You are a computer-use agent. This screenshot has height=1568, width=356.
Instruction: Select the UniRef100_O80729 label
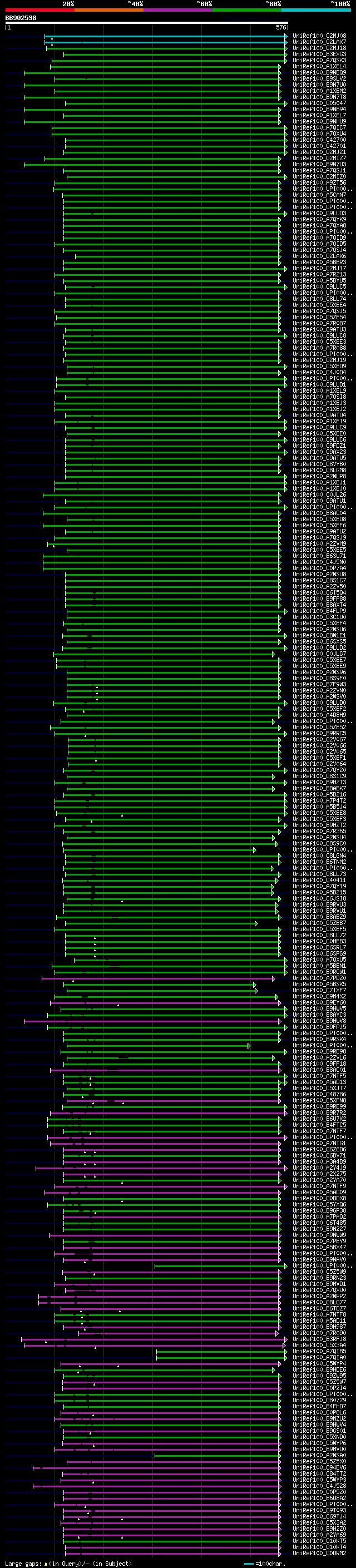pyautogui.click(x=319, y=1401)
